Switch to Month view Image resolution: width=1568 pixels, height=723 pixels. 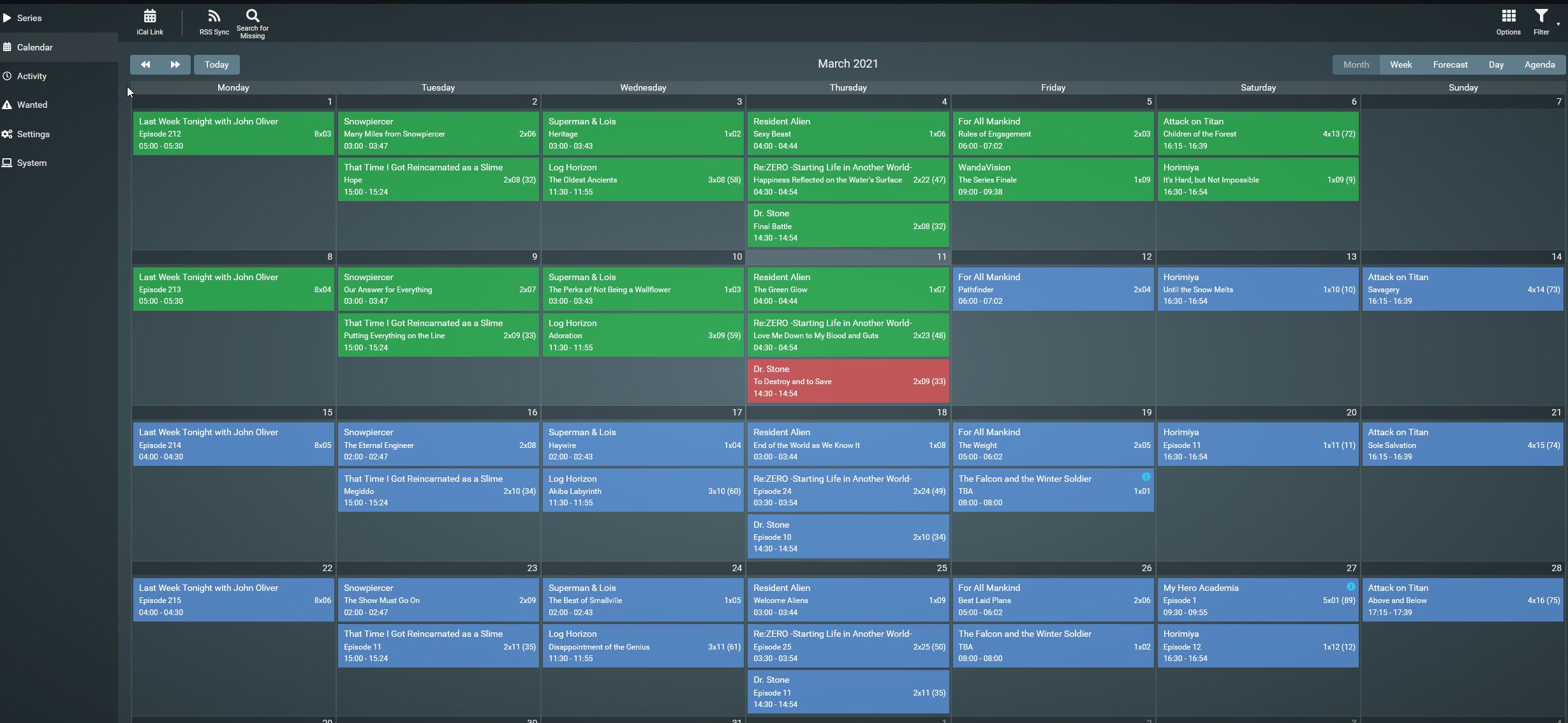tap(1356, 64)
